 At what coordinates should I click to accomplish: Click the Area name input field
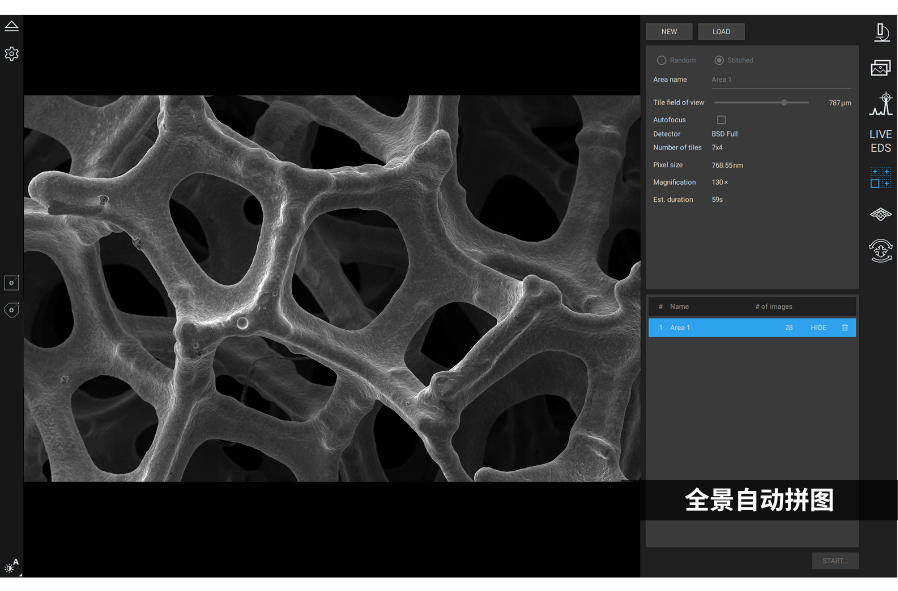coord(780,80)
